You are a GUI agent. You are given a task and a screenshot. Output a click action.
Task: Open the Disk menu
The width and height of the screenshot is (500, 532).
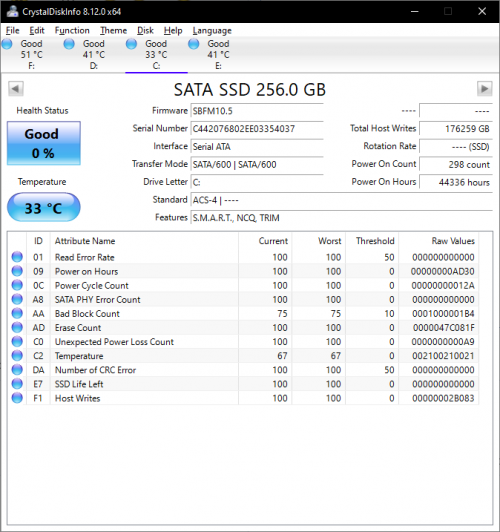(x=145, y=31)
